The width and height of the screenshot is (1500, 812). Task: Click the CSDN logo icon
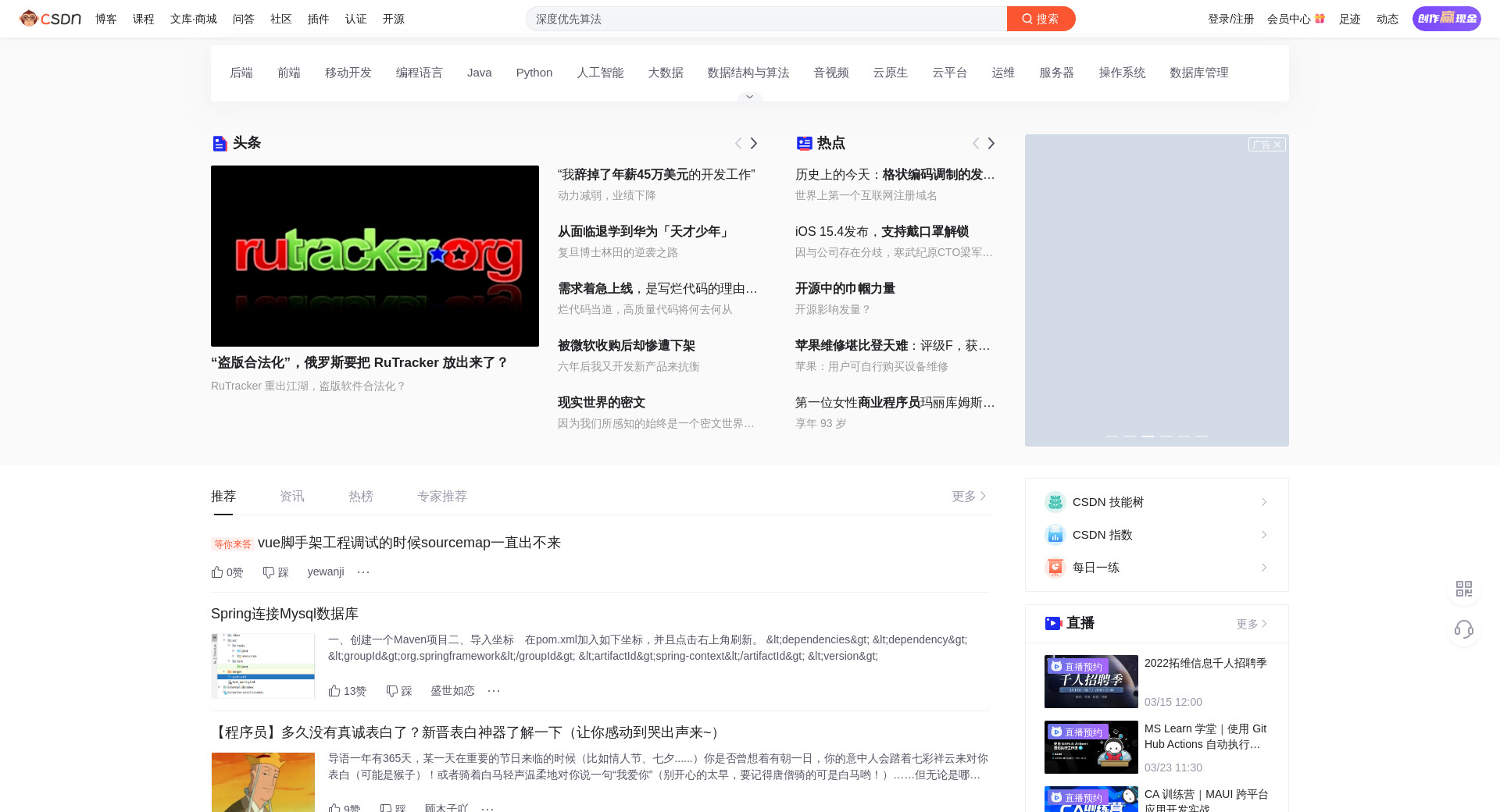pyautogui.click(x=50, y=19)
